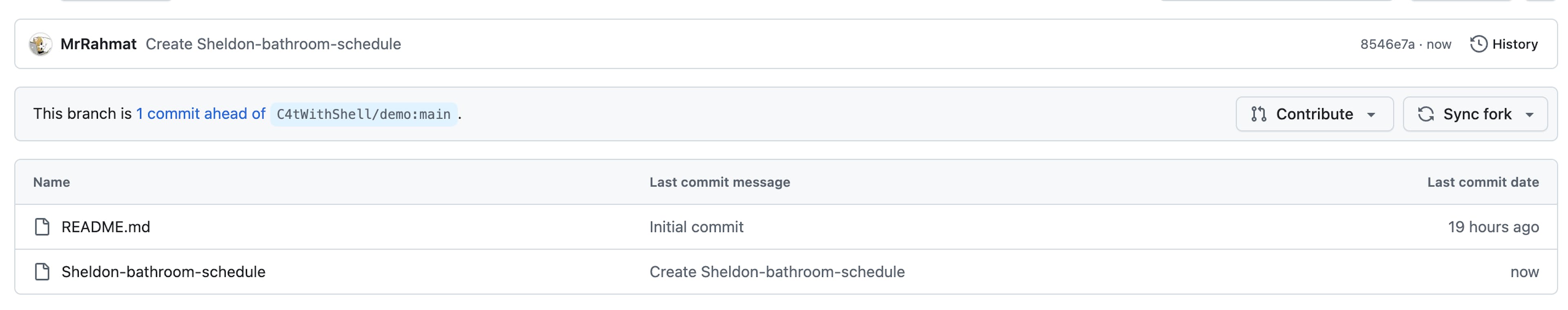Open the Sheldon-bathroom-schedule file
Viewport: 1568px width, 310px height.
(163, 272)
